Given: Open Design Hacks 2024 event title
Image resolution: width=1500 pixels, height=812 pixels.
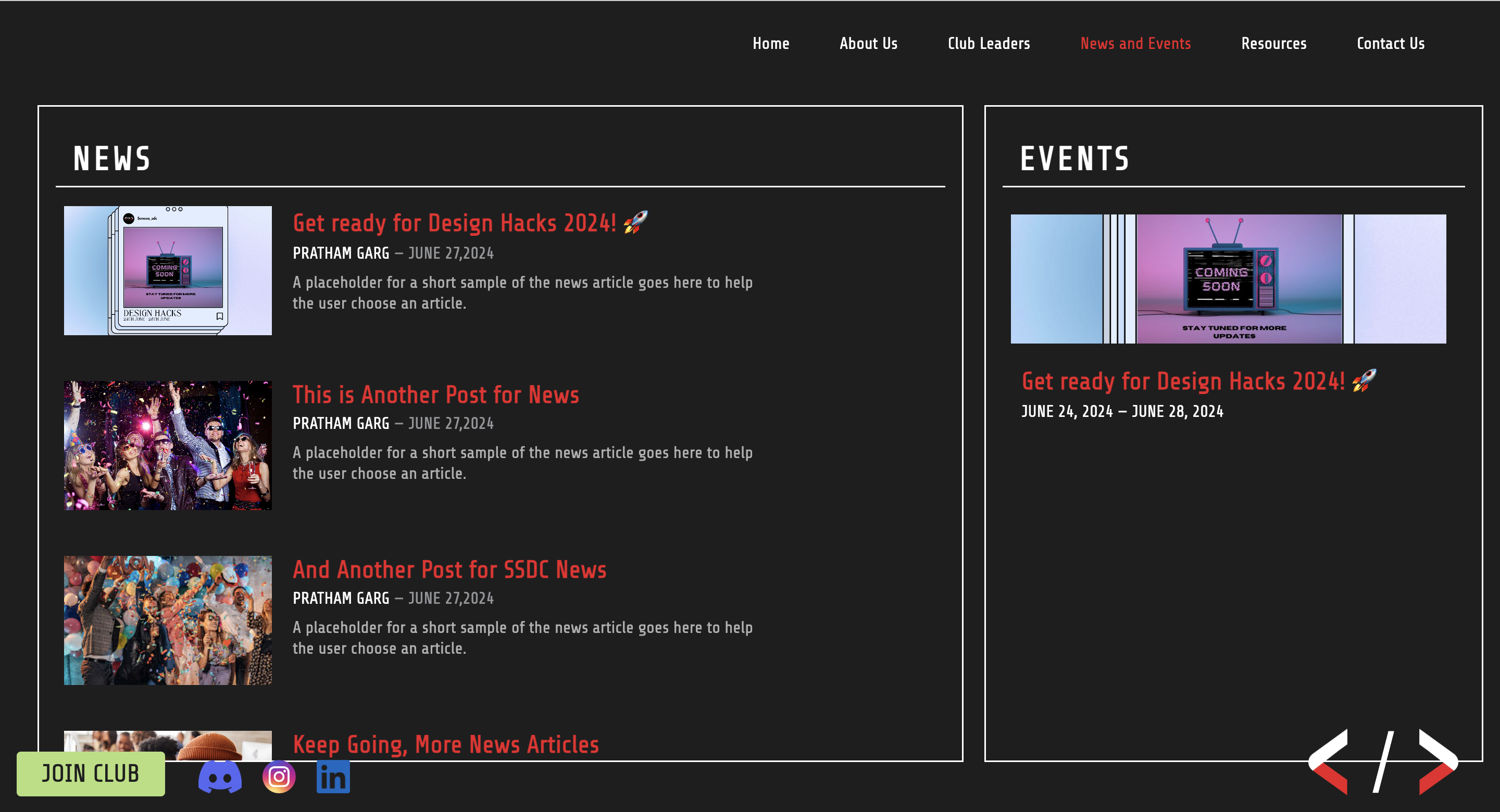Looking at the screenshot, I should (x=1183, y=382).
